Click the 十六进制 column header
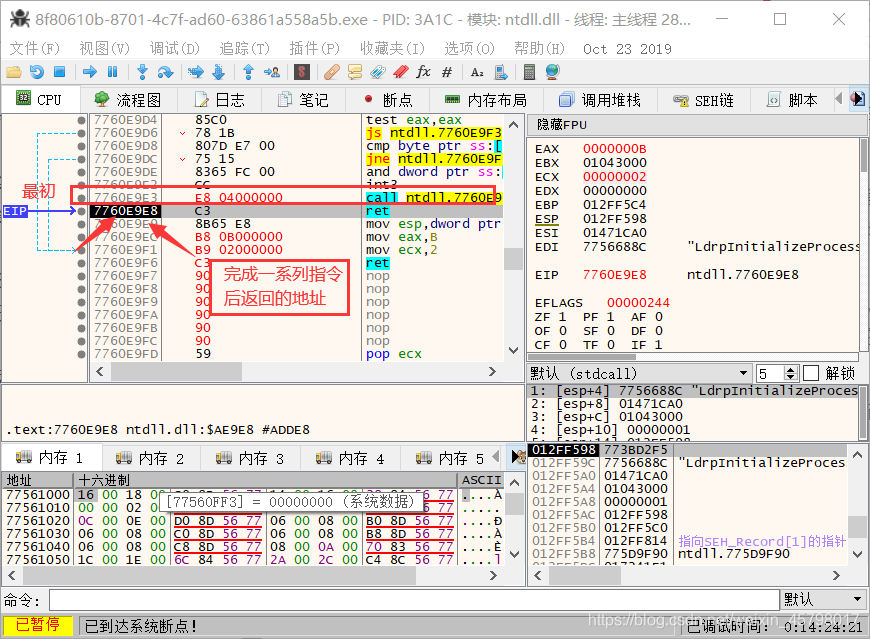The height and width of the screenshot is (639, 870). [x=265, y=480]
